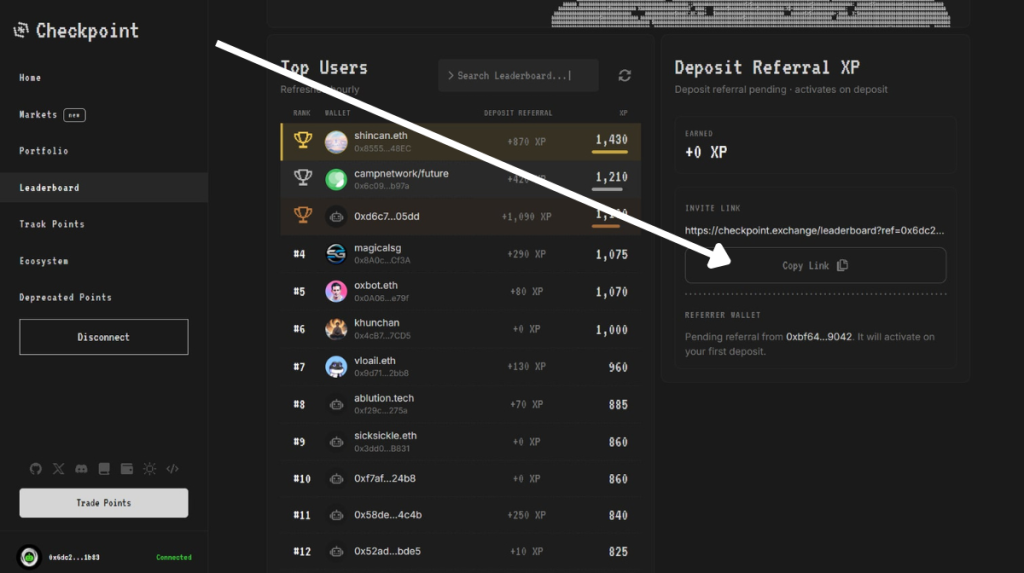The height and width of the screenshot is (573, 1024).
Task: Click the earned +0 XP value
Action: coord(706,152)
